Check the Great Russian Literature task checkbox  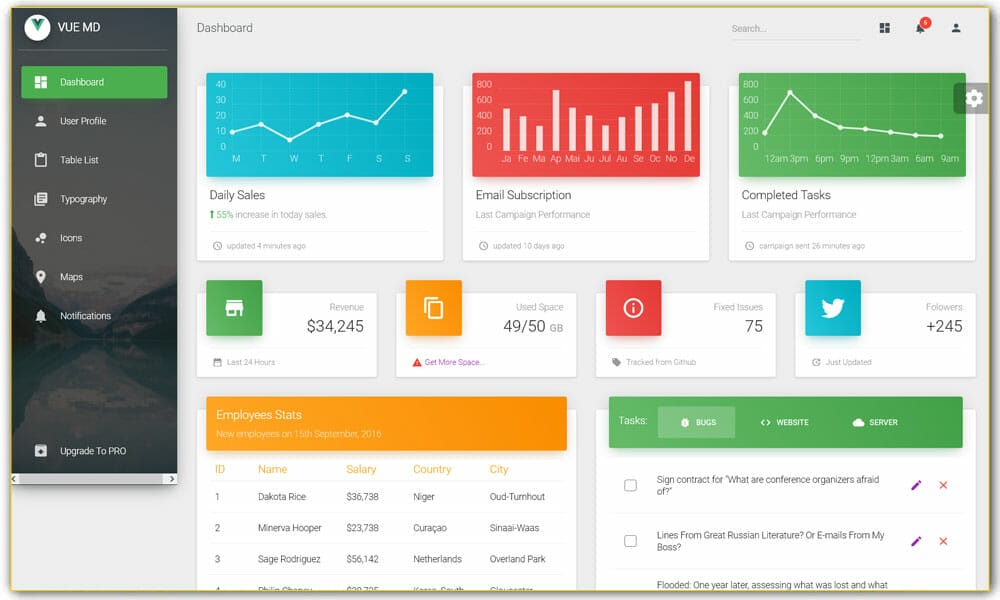click(630, 541)
